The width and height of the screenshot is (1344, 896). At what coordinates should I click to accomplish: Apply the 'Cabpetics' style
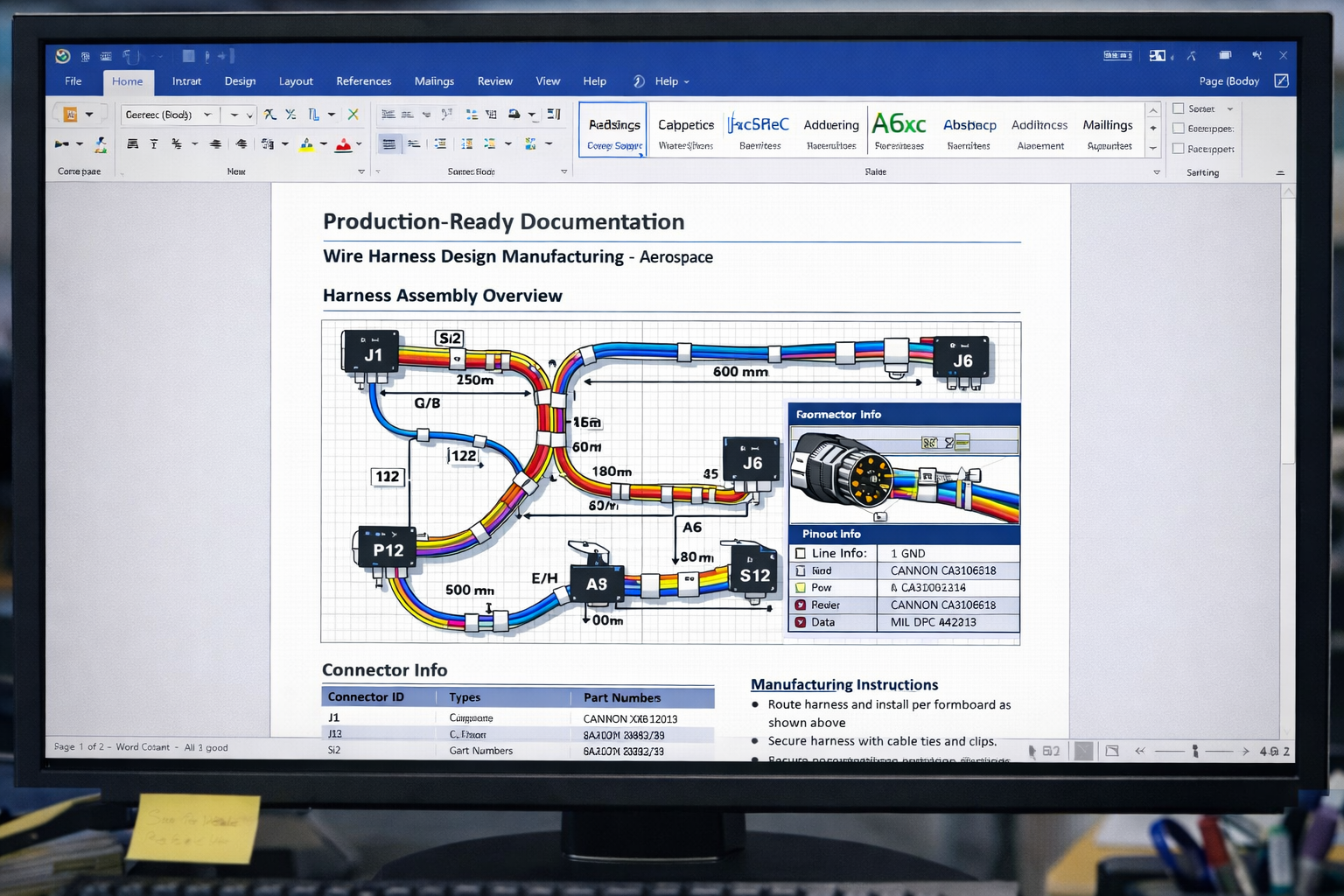686,132
